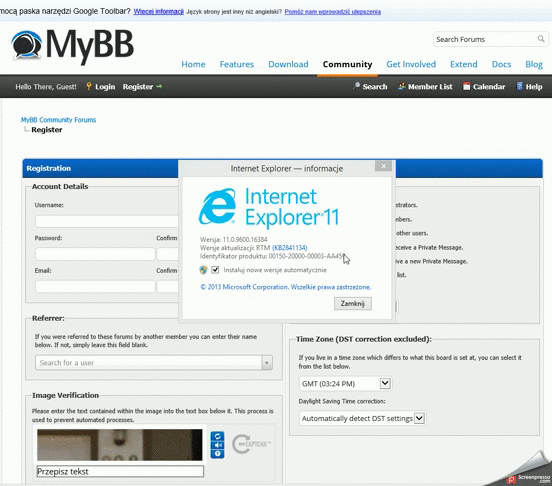
Task: Click the Member List link
Action: pyautogui.click(x=430, y=87)
